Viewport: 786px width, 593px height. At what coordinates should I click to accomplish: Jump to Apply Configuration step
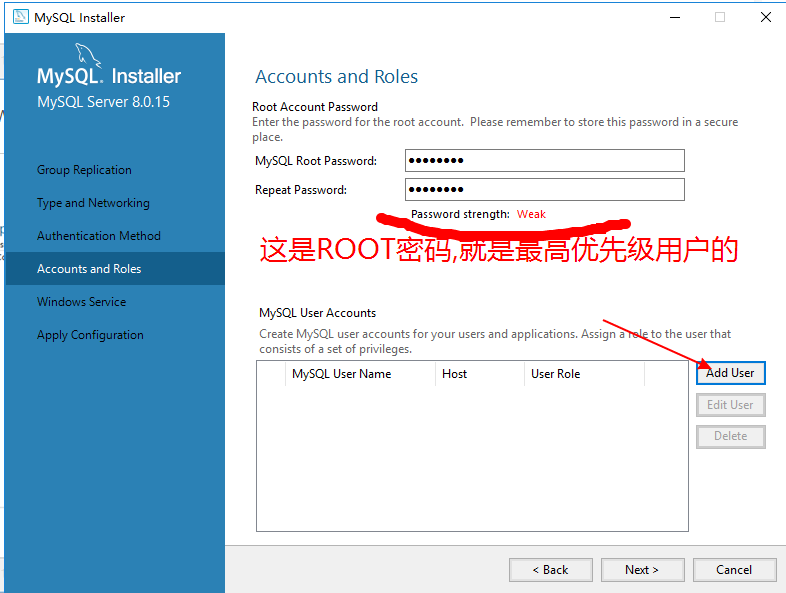tap(90, 335)
